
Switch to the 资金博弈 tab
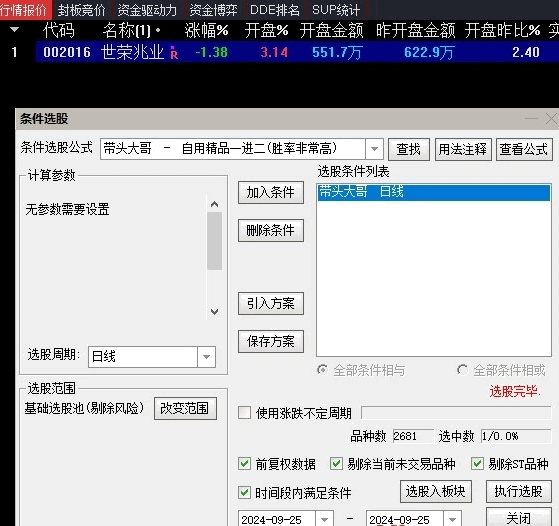pyautogui.click(x=213, y=10)
